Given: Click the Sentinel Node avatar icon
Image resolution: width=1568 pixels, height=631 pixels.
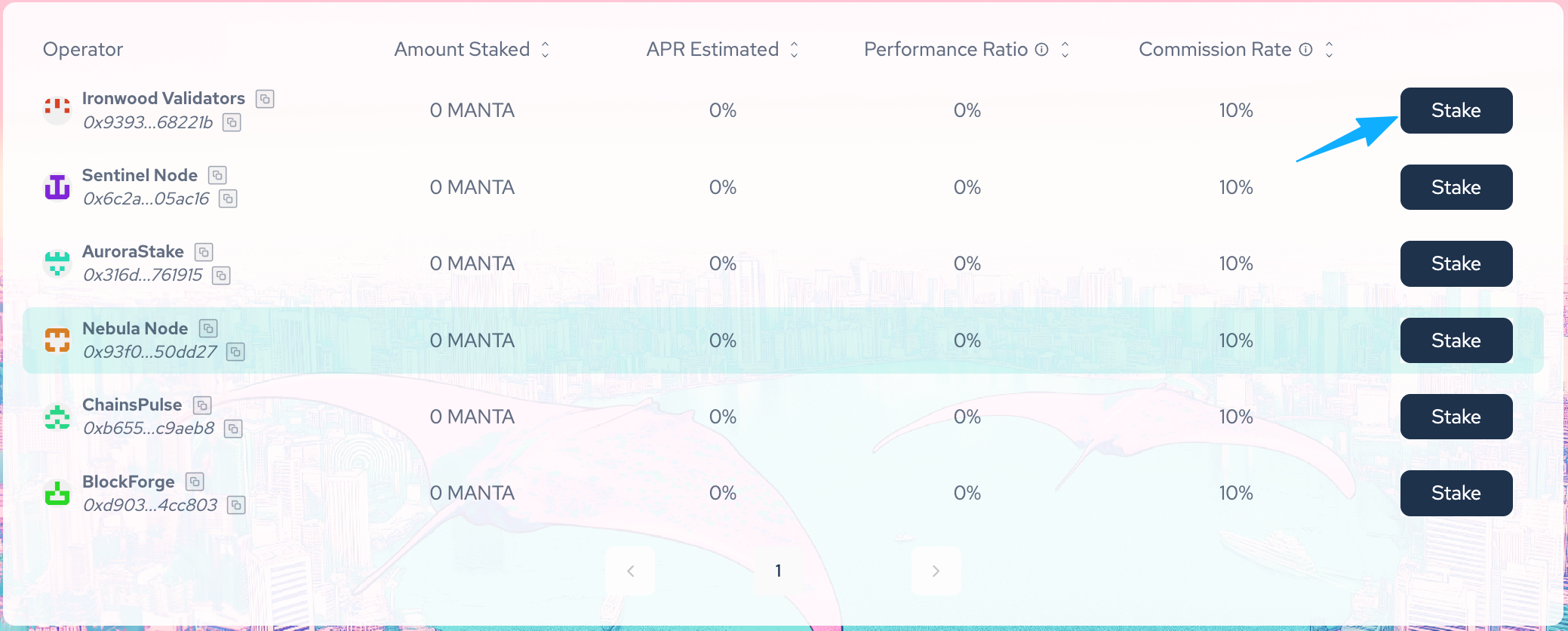Looking at the screenshot, I should (57, 187).
